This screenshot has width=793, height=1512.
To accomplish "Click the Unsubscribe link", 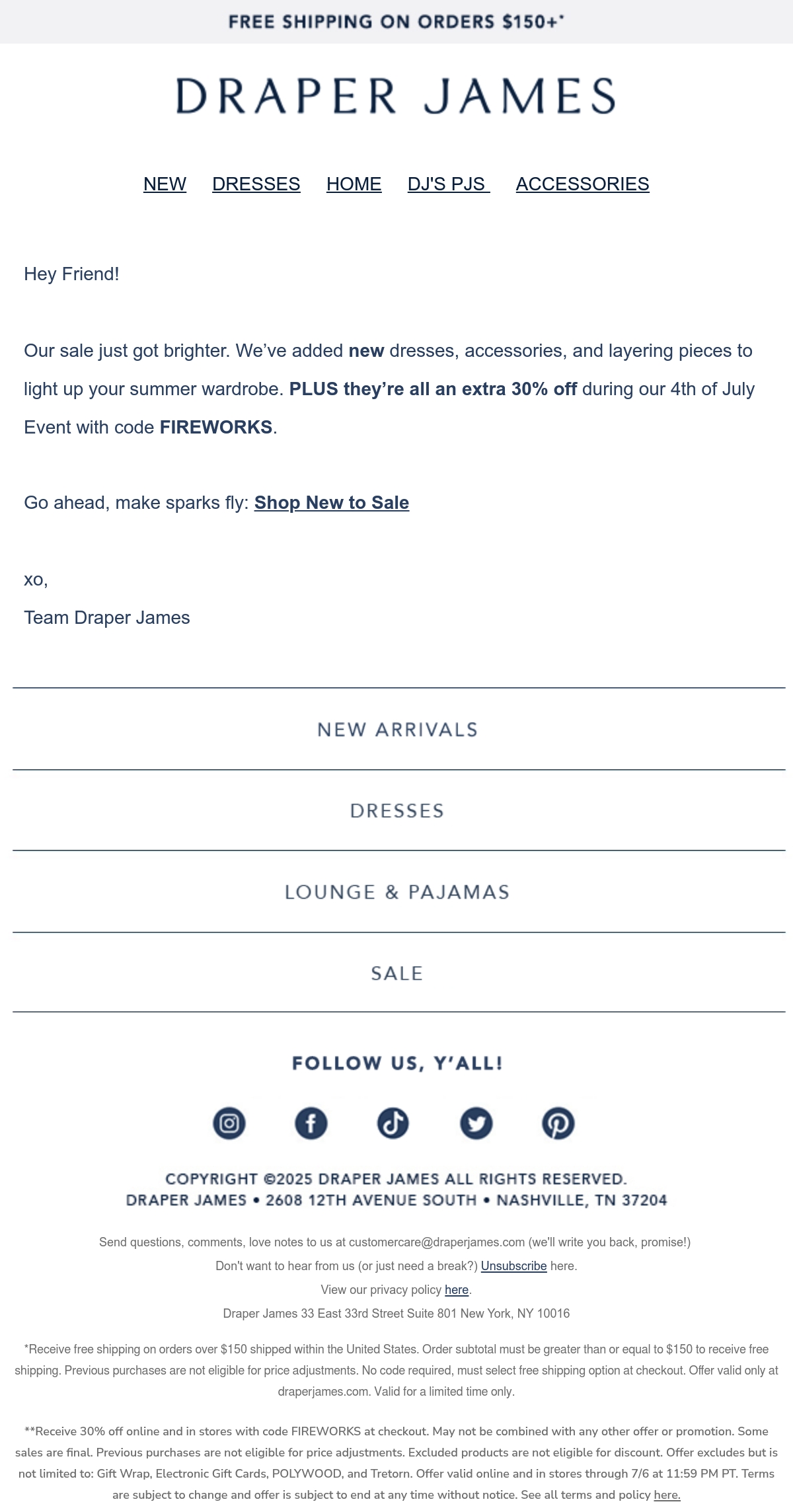I will click(513, 1266).
